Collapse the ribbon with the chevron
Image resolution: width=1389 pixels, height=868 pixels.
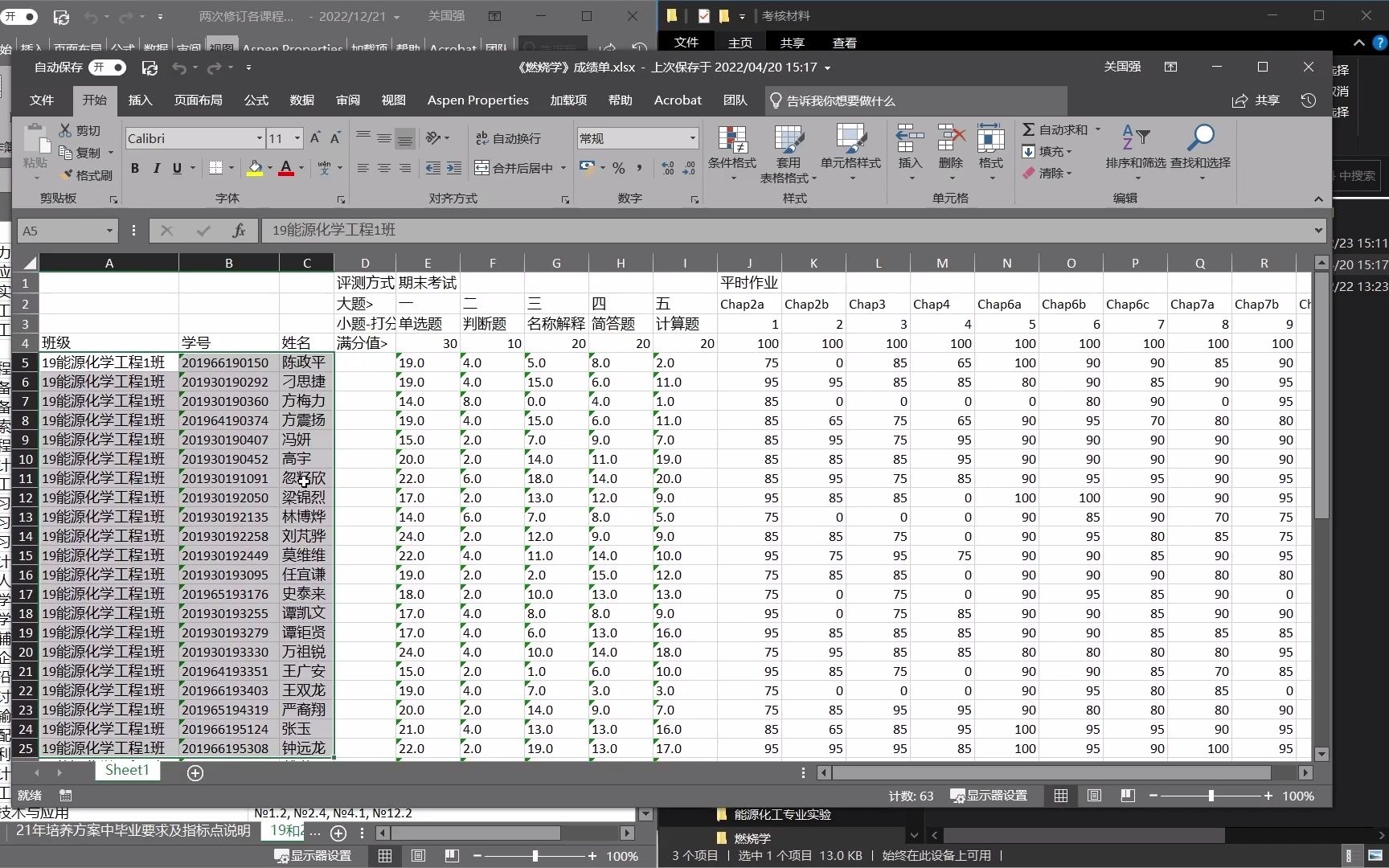[x=1318, y=199]
